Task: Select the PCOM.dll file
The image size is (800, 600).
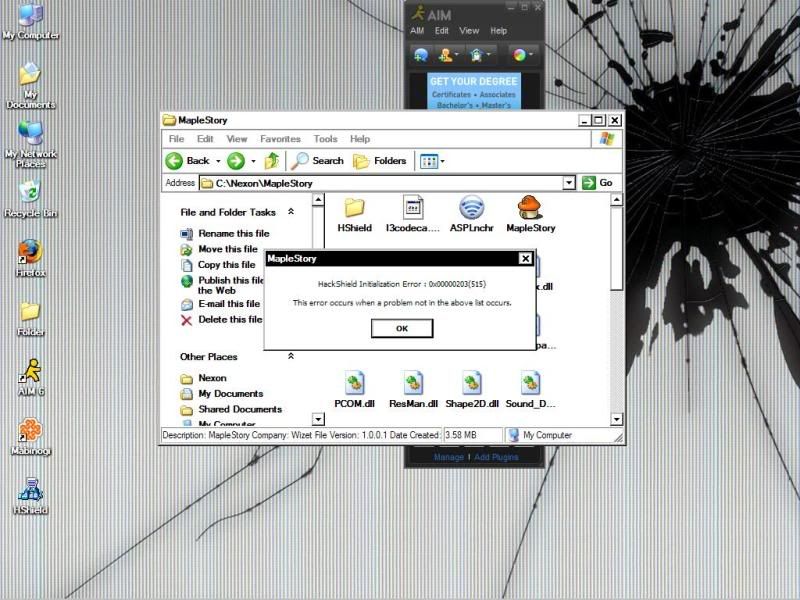Action: [x=355, y=390]
